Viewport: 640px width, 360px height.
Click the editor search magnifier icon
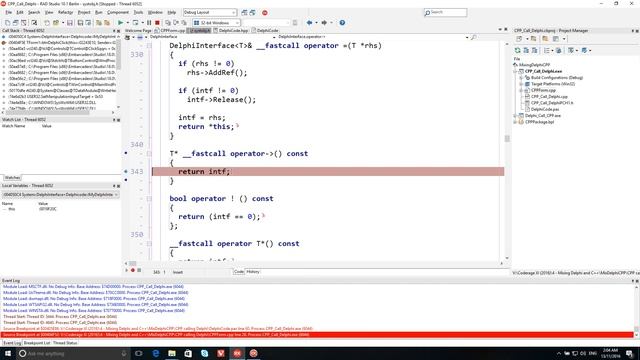click(x=473, y=37)
